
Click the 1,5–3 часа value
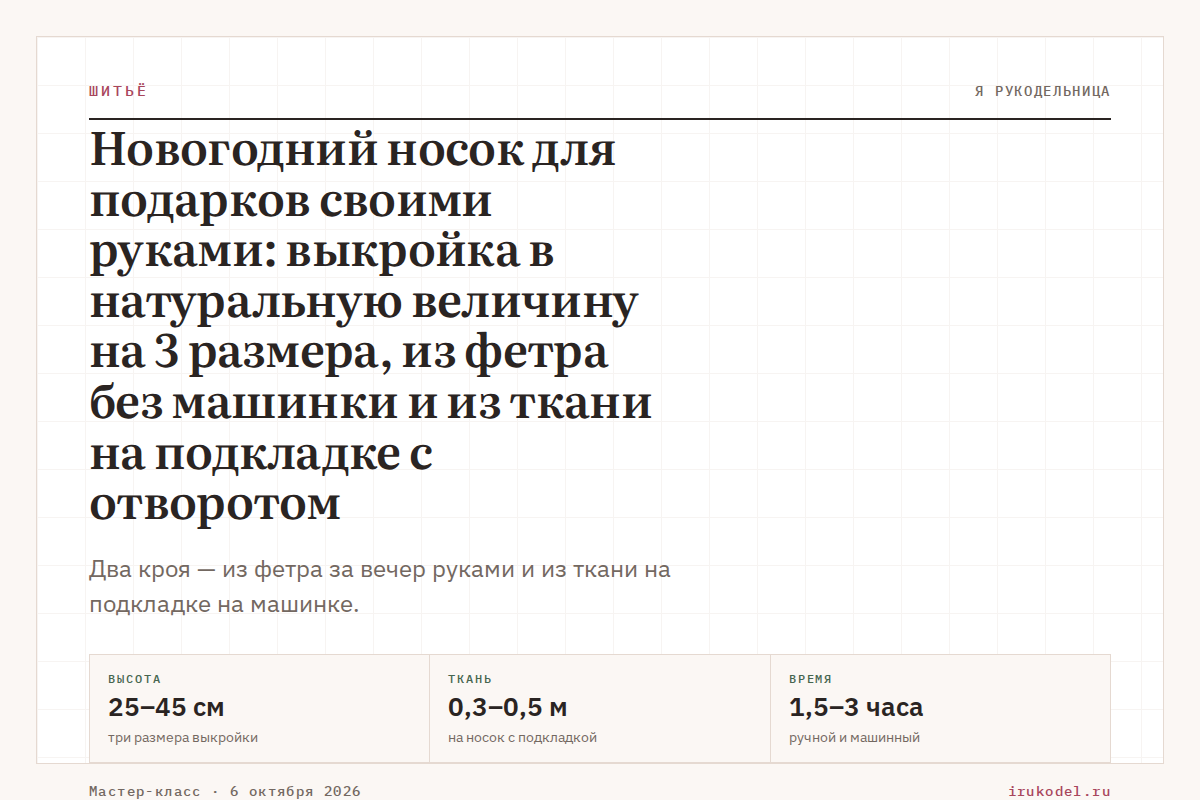coord(856,708)
